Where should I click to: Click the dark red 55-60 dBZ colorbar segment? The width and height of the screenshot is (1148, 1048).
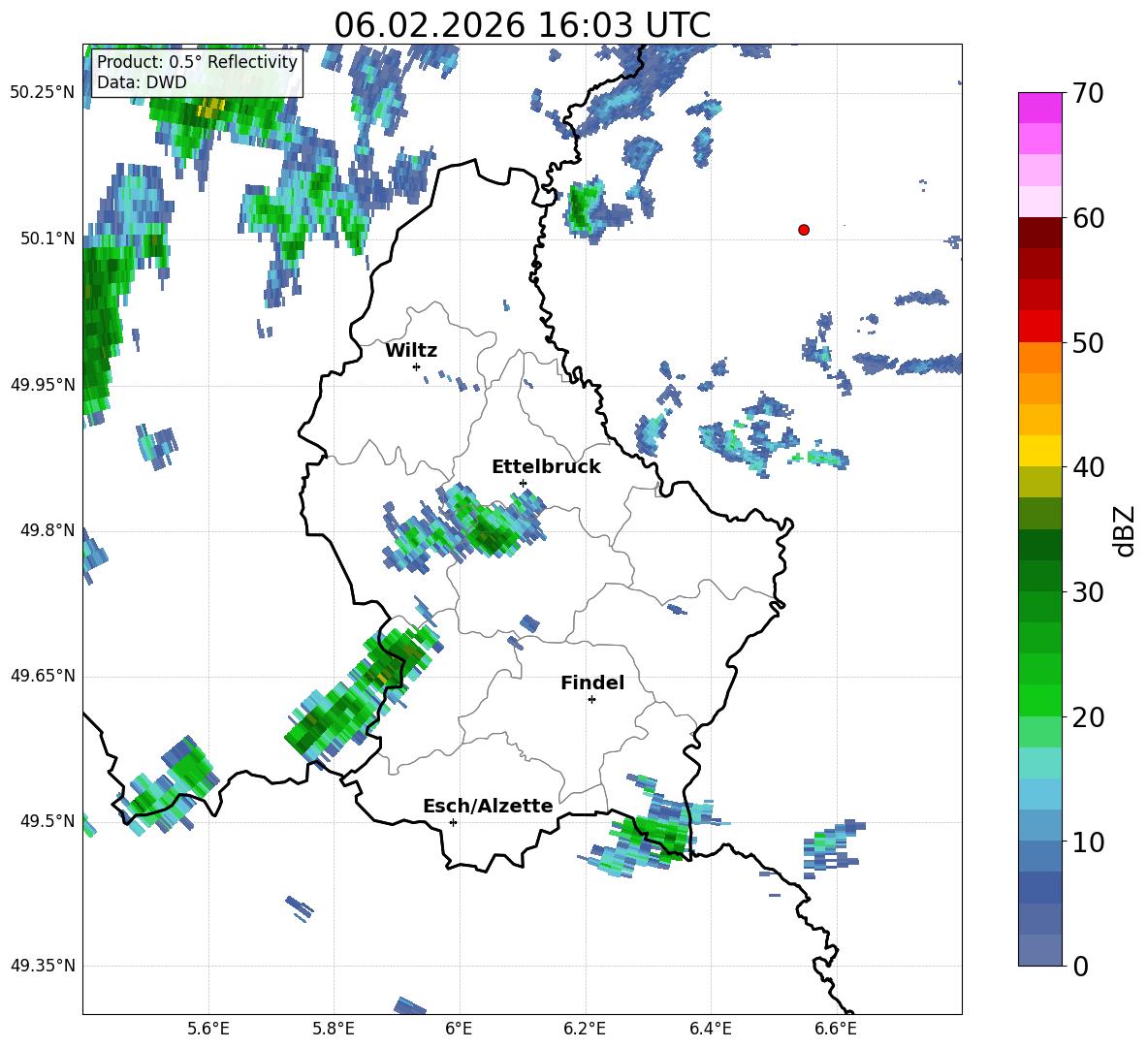point(1039,248)
